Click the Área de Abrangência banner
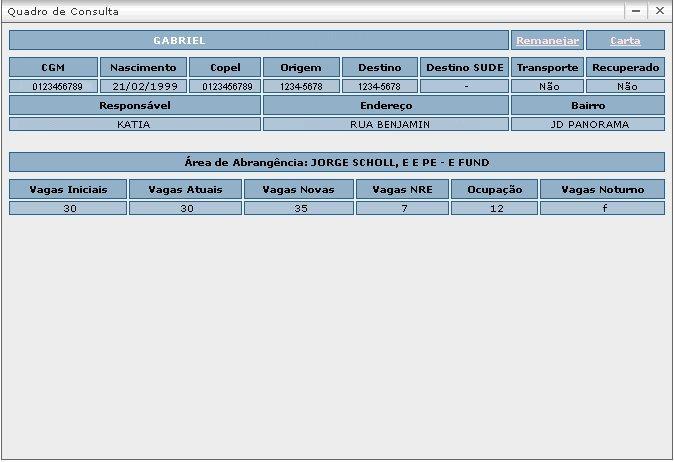Viewport: 674px width, 462px height. pyautogui.click(x=337, y=162)
